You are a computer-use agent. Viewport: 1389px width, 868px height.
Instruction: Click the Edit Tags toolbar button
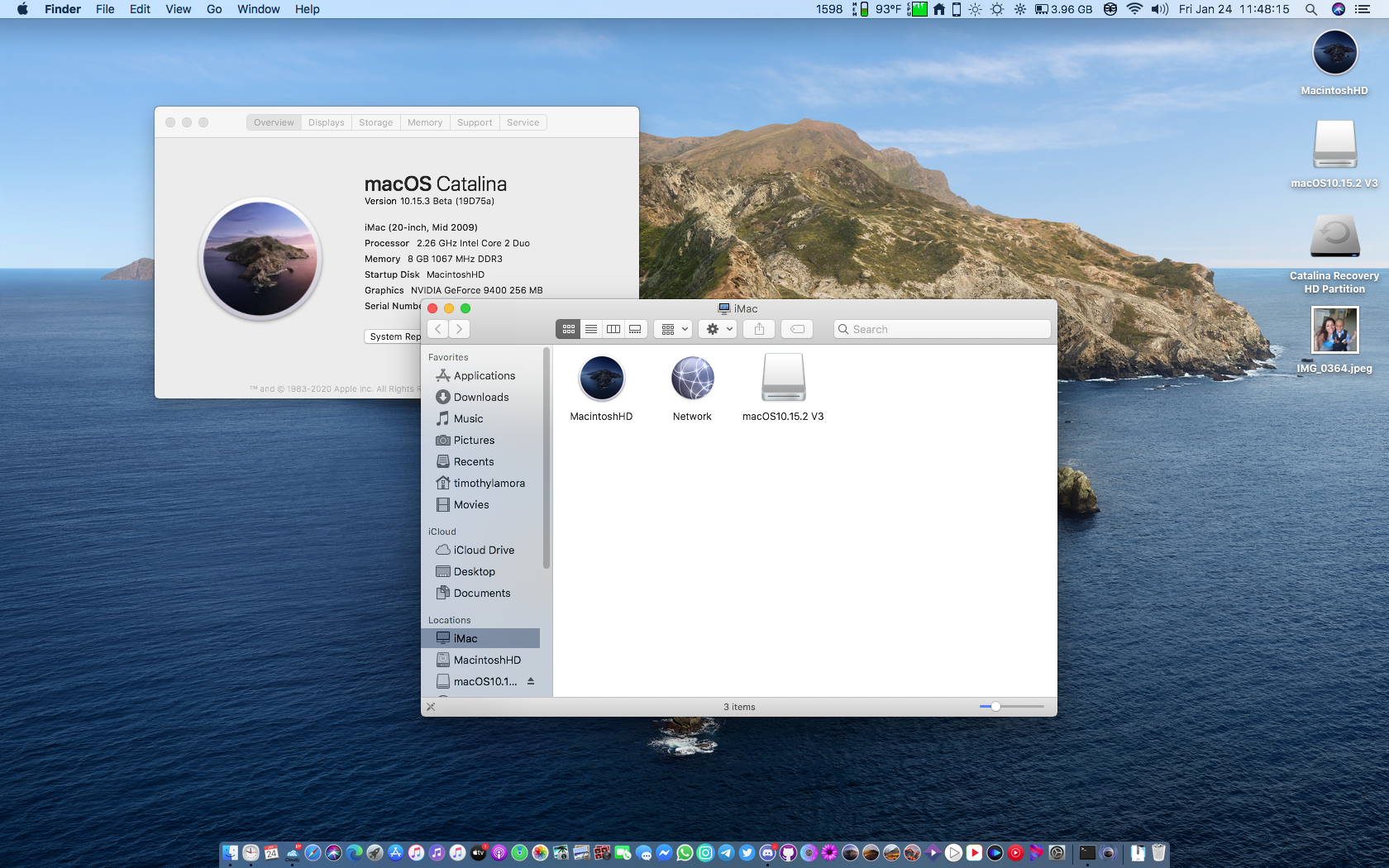coord(797,329)
